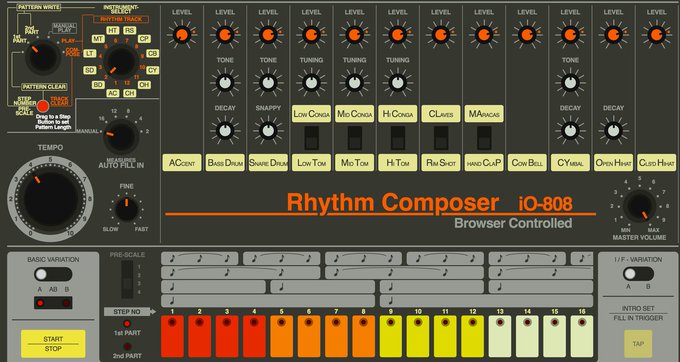The image size is (680, 362).
Task: Select the HT instrument label
Action: 113,30
